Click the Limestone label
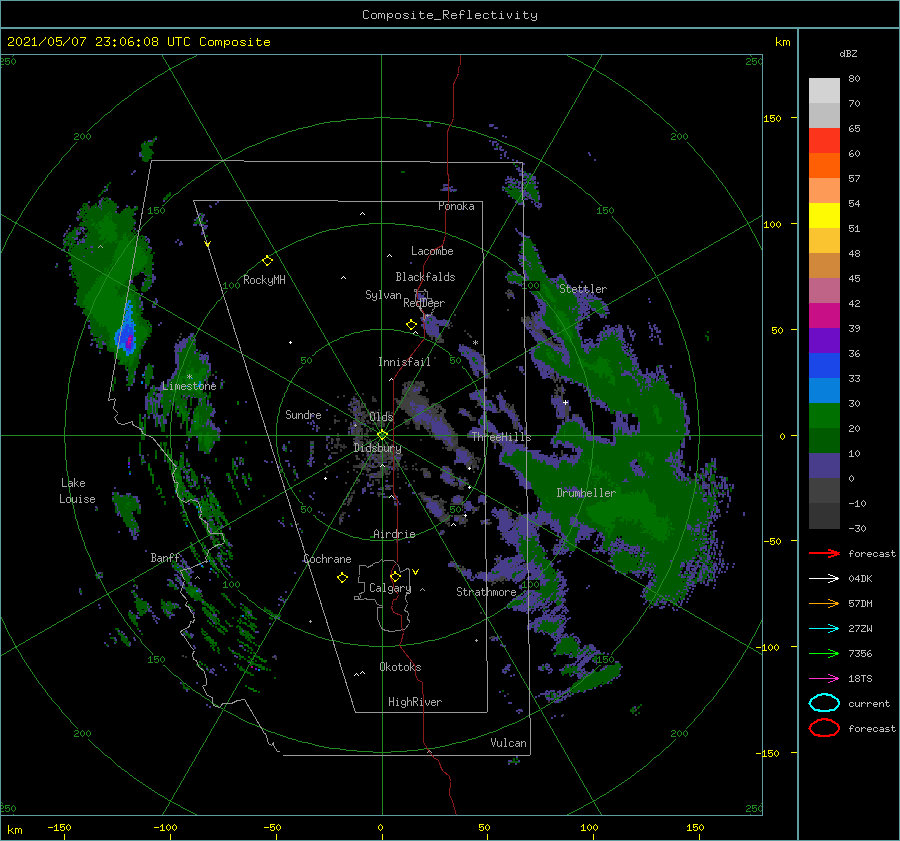The width and height of the screenshot is (900, 841). (189, 386)
